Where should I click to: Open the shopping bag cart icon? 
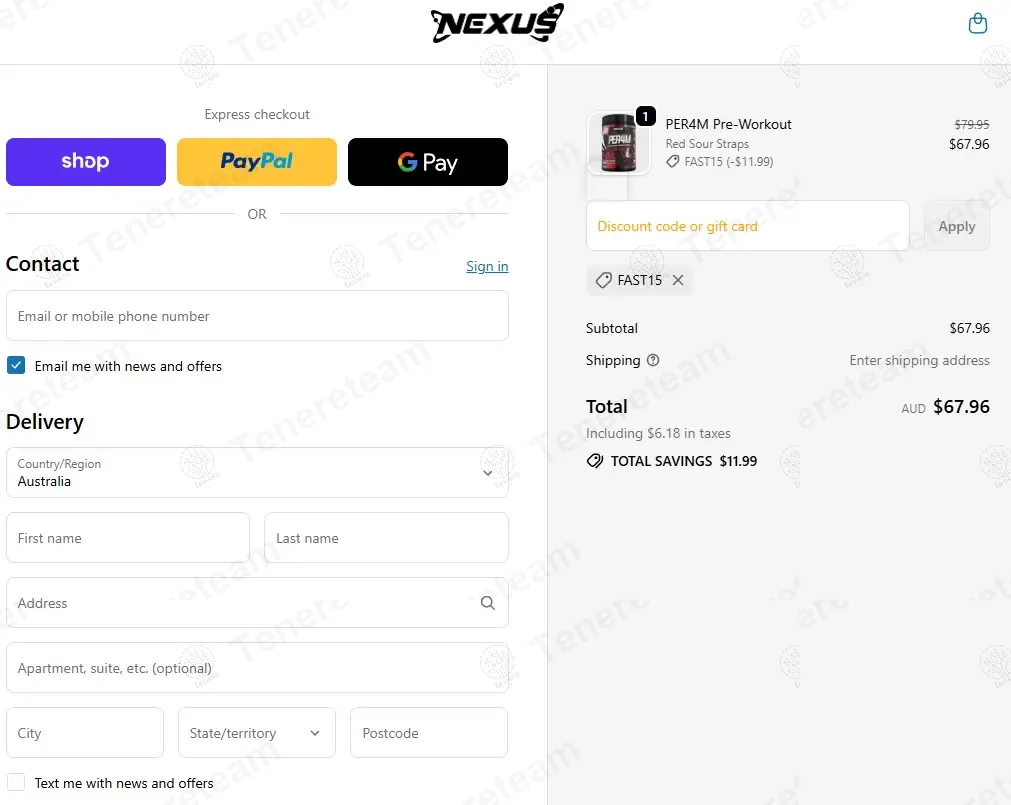[977, 23]
